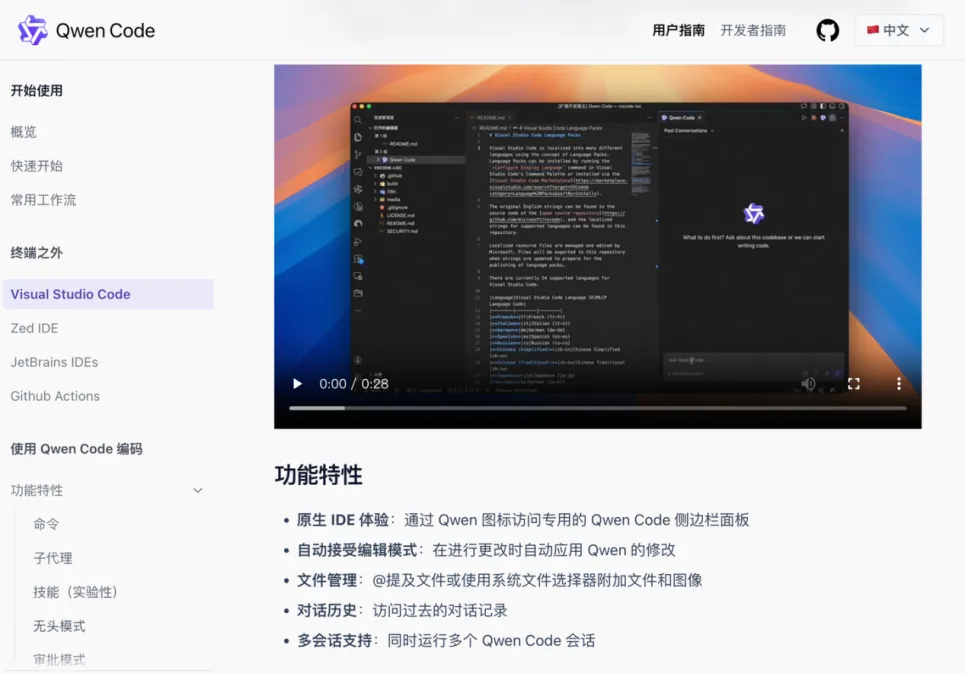Viewport: 965px width, 674px height.
Task: Click the Qwen Code logo icon
Action: (x=32, y=30)
